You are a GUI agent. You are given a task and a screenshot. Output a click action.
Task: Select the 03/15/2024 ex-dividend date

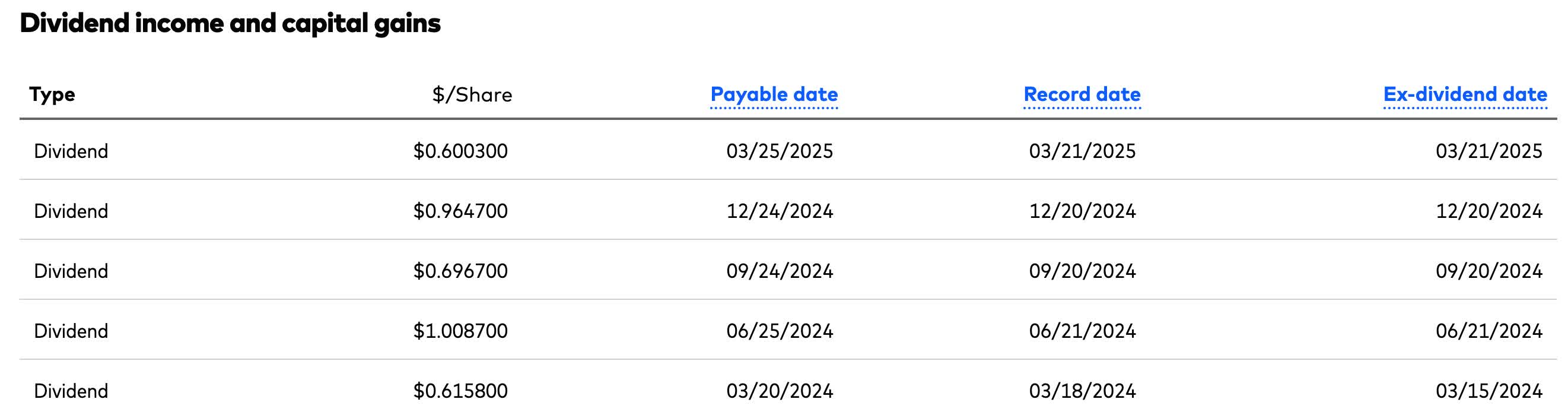pos(1489,391)
